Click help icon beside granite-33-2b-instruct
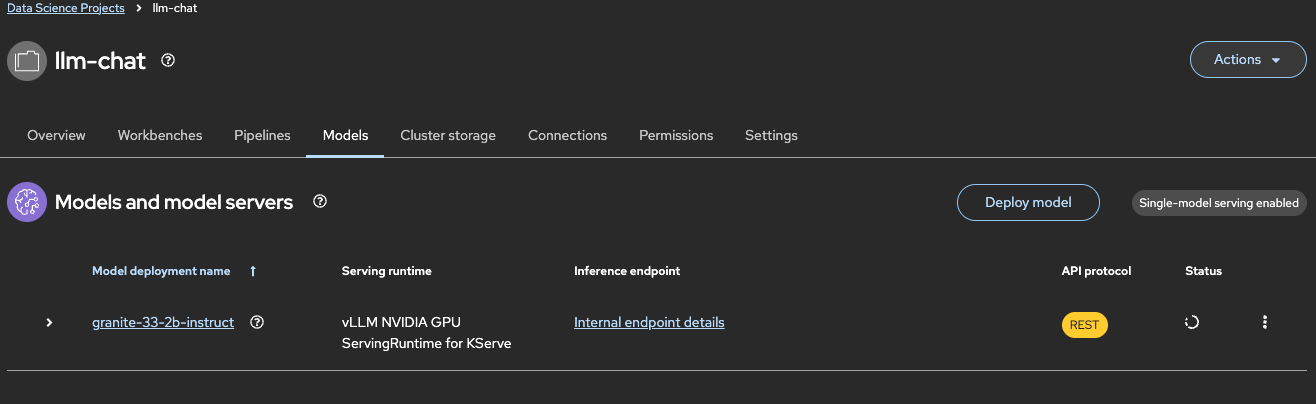The height and width of the screenshot is (404, 1316). (257, 322)
